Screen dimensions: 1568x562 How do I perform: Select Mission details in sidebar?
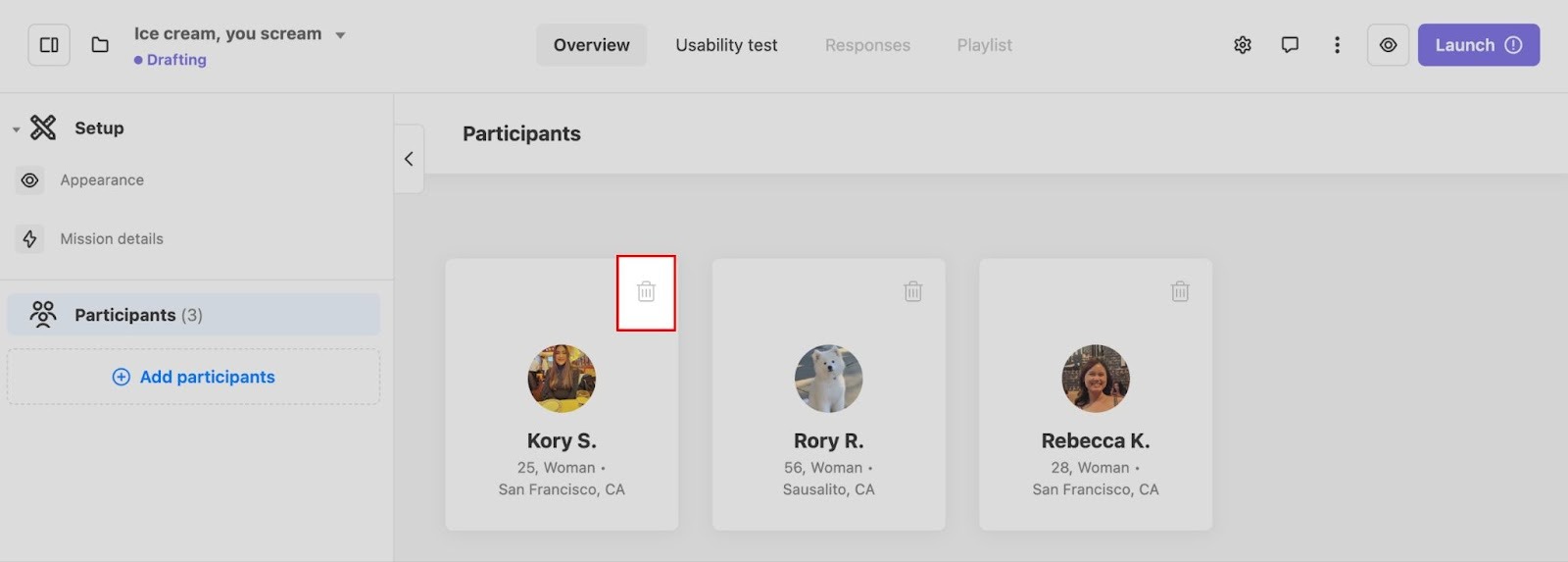(111, 239)
